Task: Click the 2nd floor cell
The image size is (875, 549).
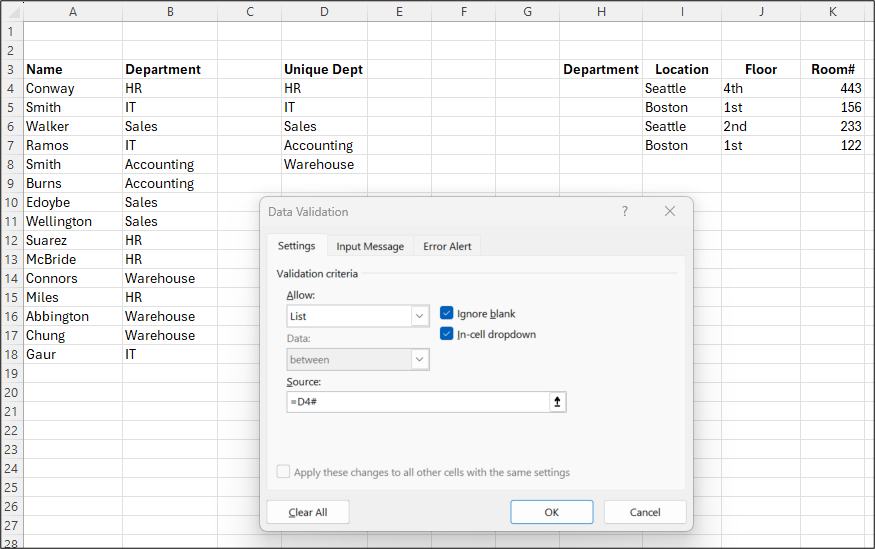Action: point(761,127)
